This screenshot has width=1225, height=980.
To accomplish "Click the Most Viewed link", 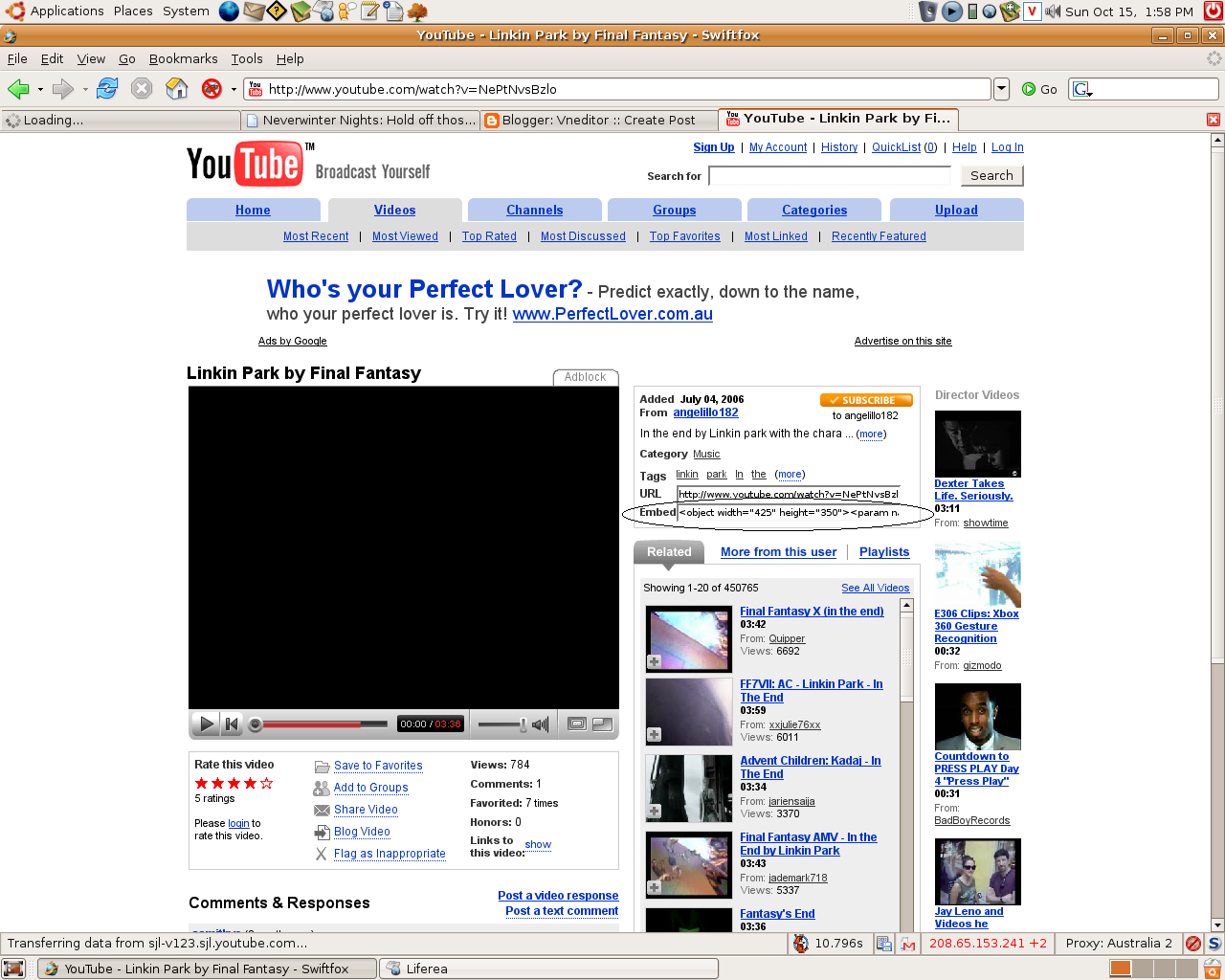I will [405, 236].
